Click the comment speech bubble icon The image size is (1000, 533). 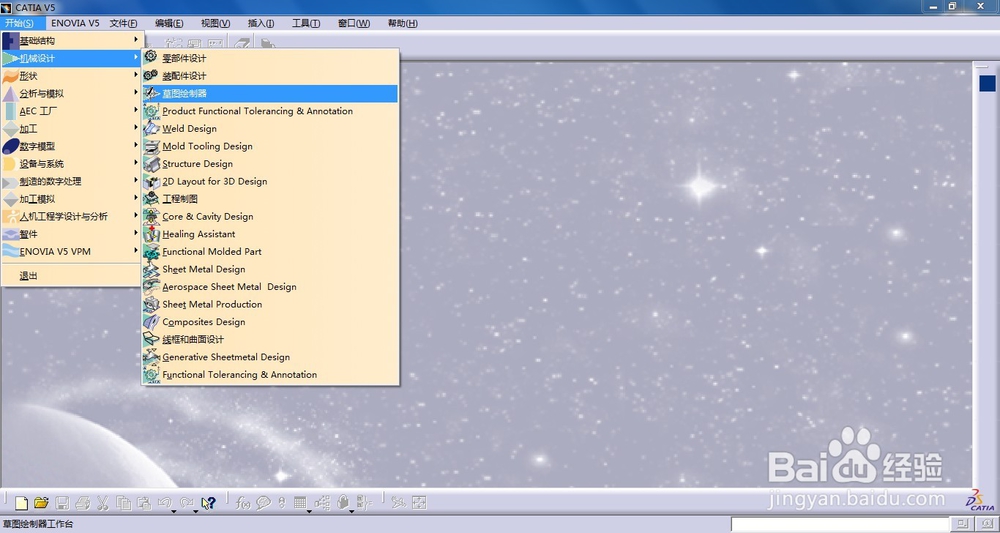263,503
